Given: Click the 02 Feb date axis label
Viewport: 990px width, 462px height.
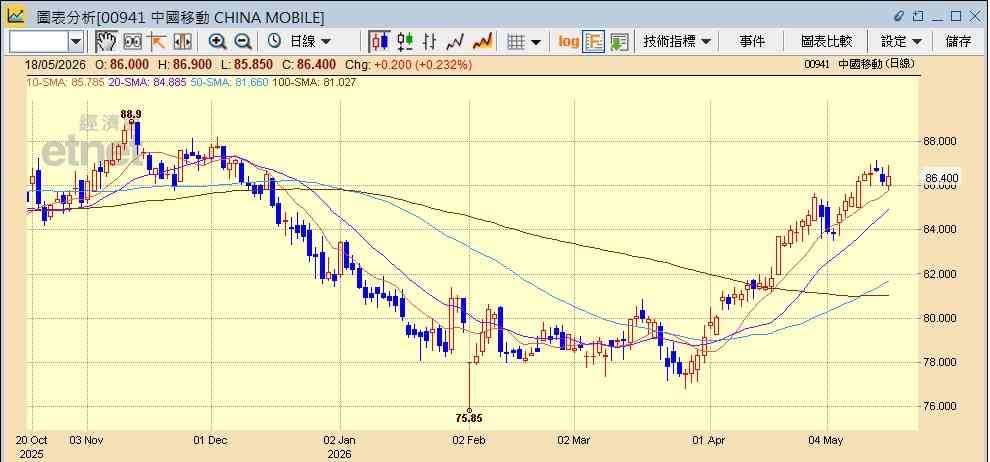Looking at the screenshot, I should click(x=470, y=440).
